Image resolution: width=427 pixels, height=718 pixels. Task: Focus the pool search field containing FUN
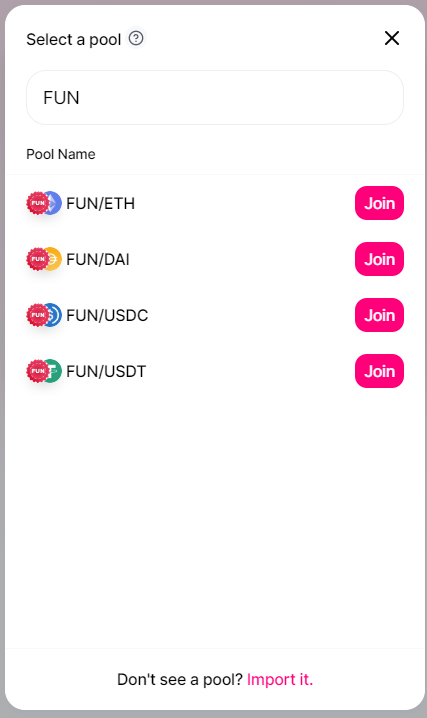click(215, 98)
